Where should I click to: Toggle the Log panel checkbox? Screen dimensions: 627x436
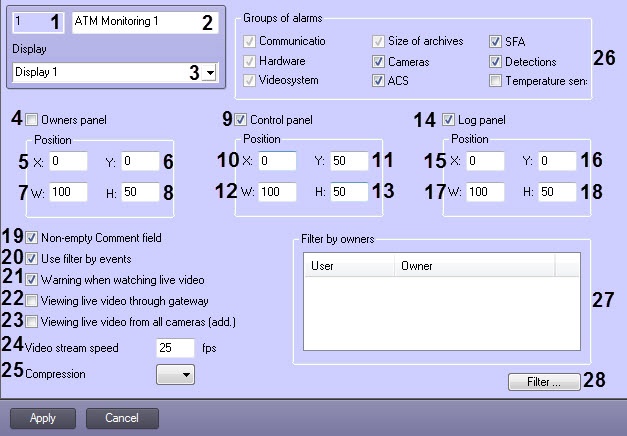click(x=448, y=120)
